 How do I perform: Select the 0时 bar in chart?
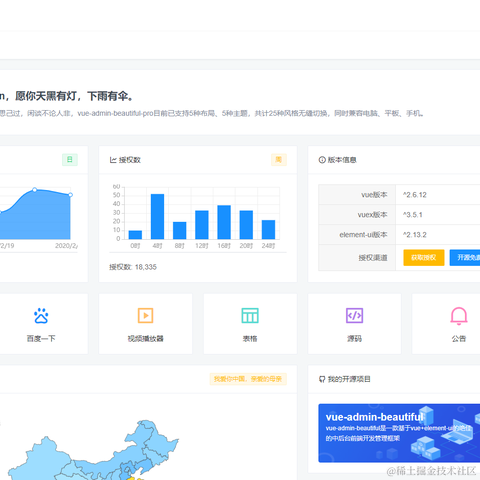coord(135,235)
